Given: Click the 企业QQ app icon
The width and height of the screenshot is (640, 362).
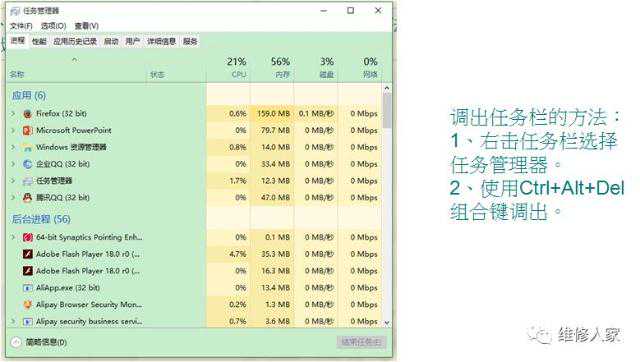Looking at the screenshot, I should pyautogui.click(x=27, y=164).
